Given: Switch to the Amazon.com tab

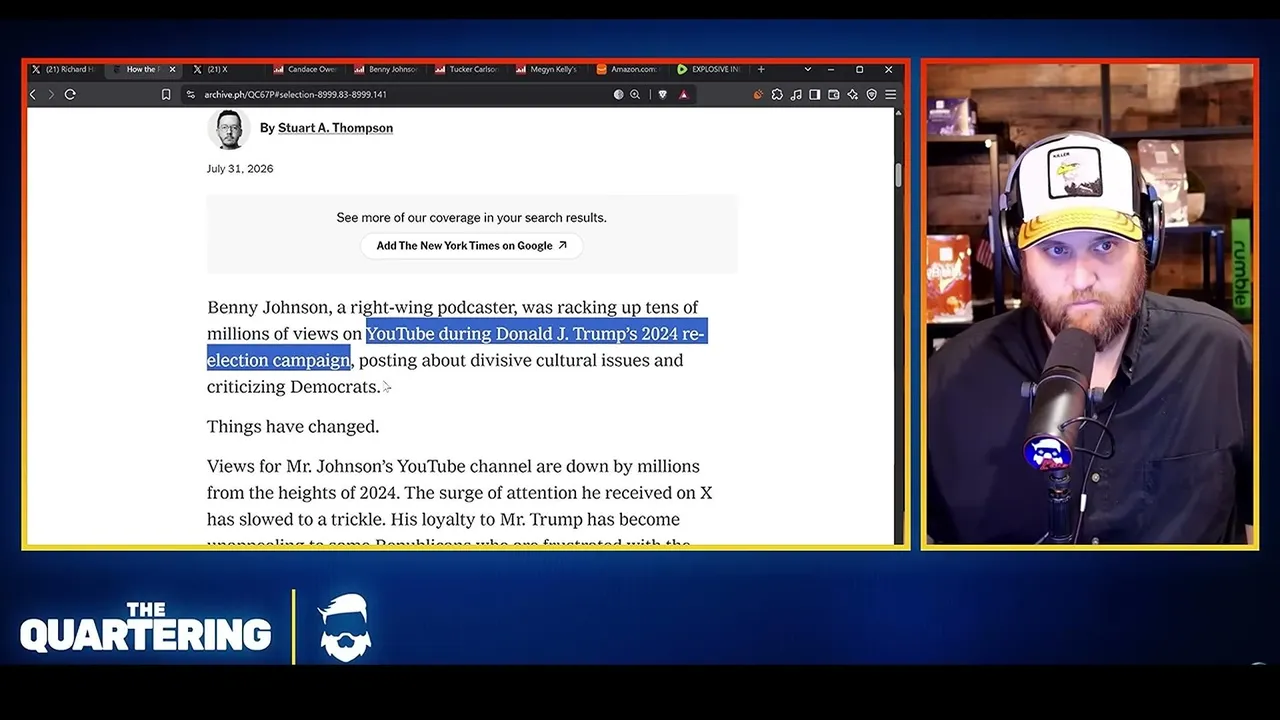Looking at the screenshot, I should [629, 69].
